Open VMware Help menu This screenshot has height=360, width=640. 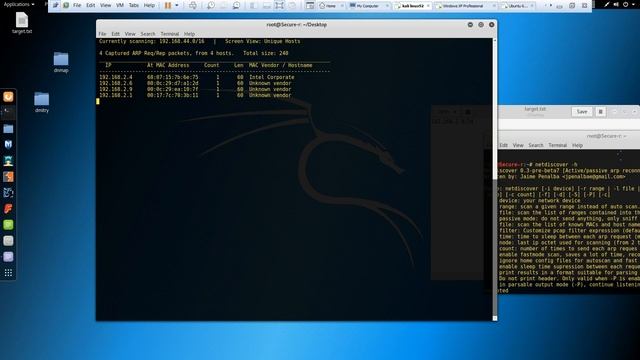click(149, 5)
